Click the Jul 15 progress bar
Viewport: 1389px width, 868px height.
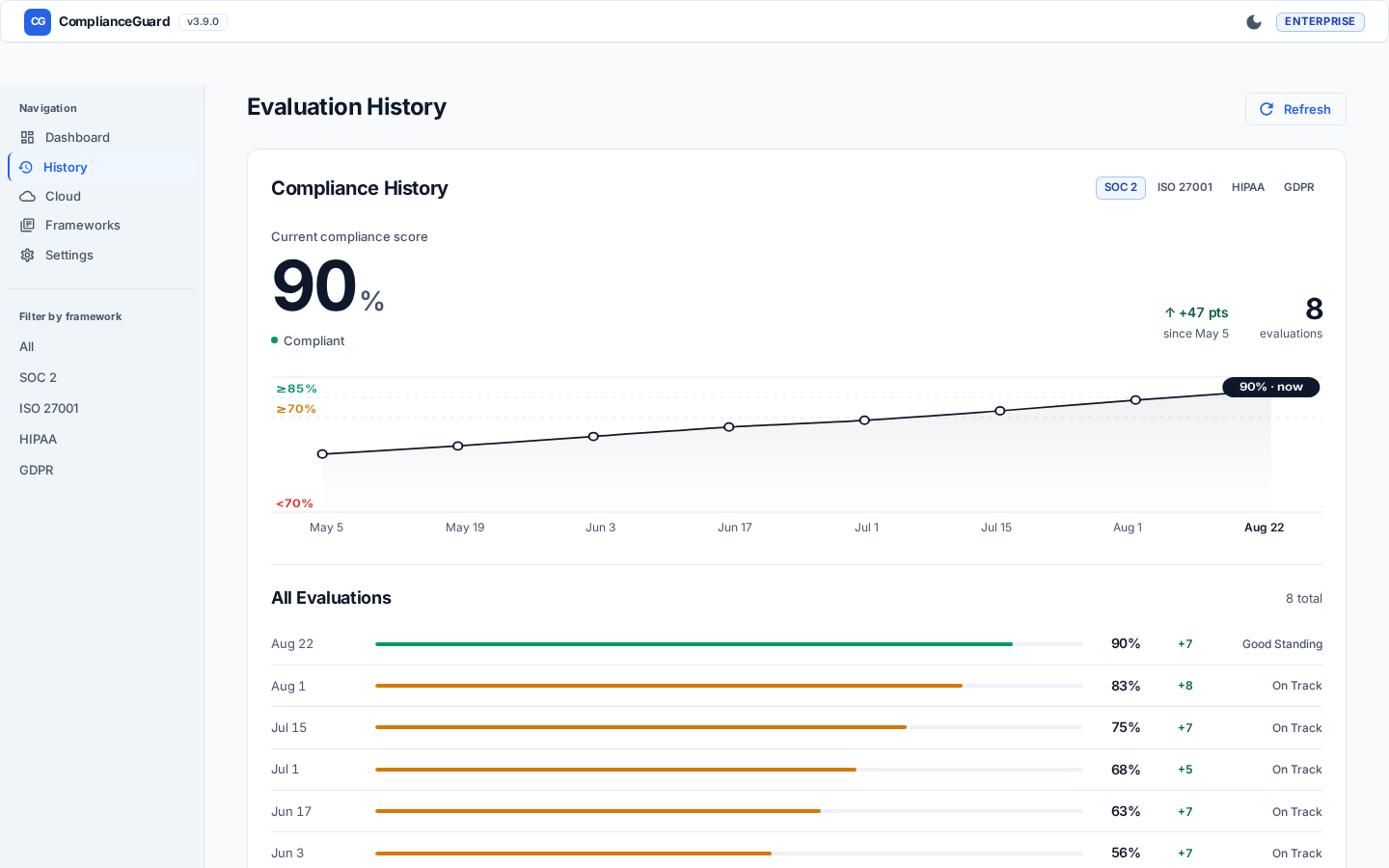(x=729, y=728)
